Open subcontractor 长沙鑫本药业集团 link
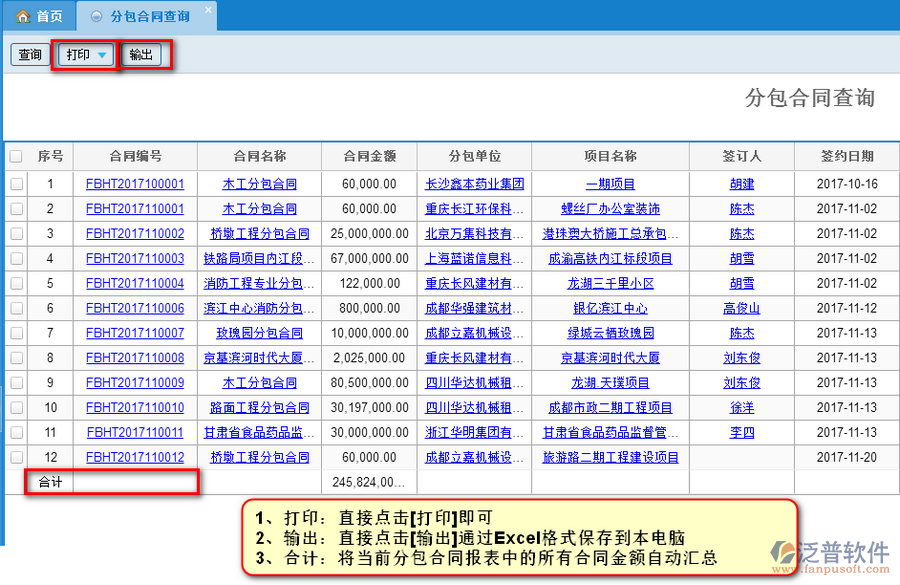900x585 pixels. point(474,184)
